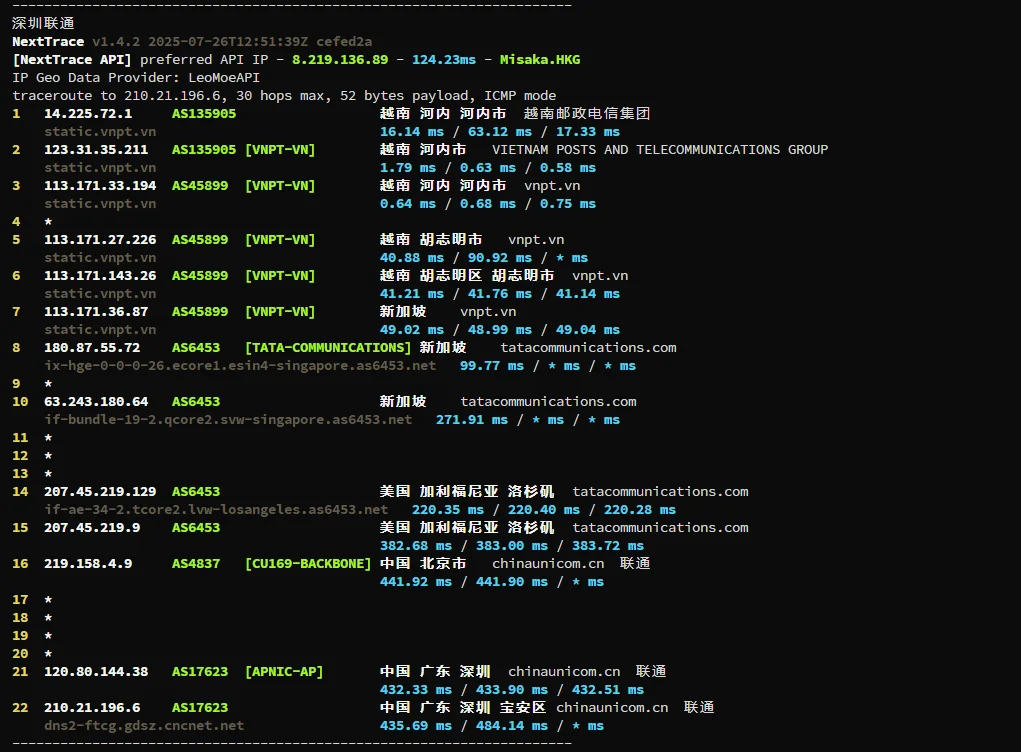This screenshot has height=752, width=1021.
Task: Click the latency value 220.35 ms
Action: (447, 510)
